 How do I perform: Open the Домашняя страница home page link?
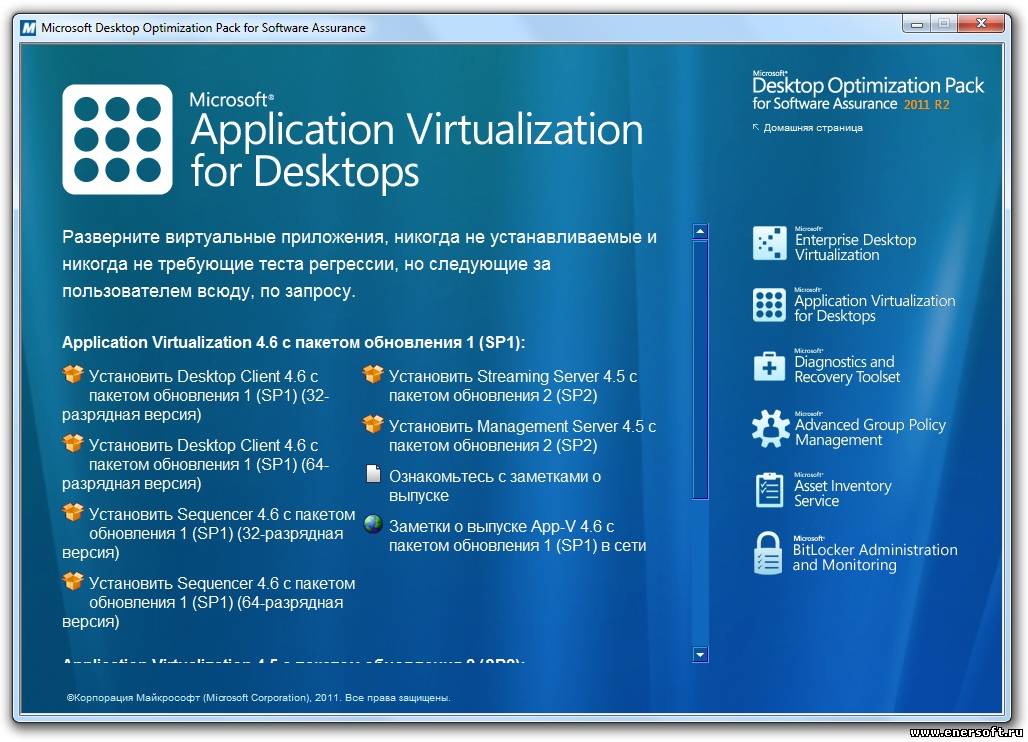coord(812,128)
